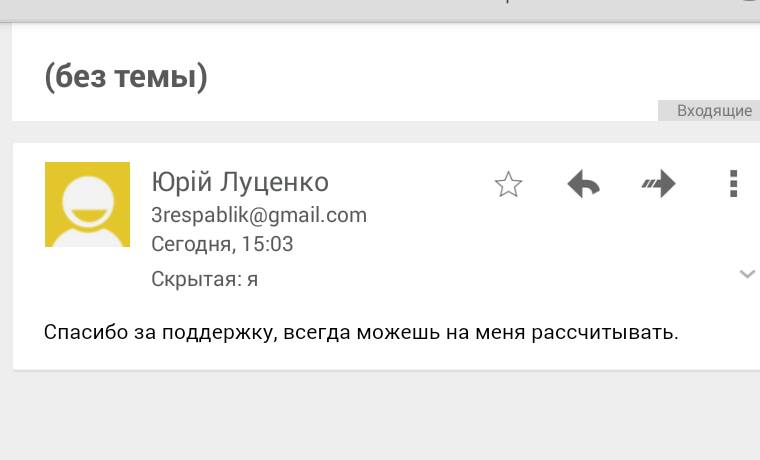Tap the timestamp Сегодня, 15:03

(222, 244)
